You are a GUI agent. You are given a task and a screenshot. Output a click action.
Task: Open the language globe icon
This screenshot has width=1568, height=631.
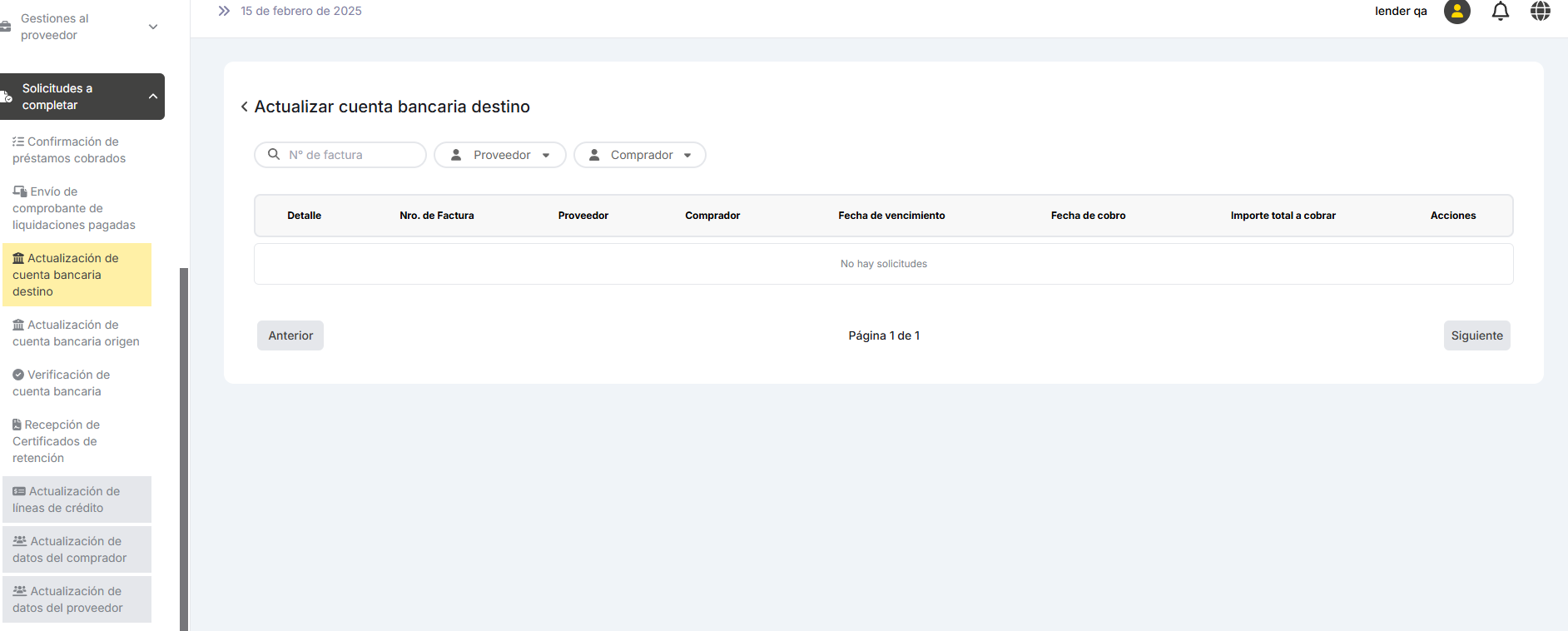[1540, 12]
